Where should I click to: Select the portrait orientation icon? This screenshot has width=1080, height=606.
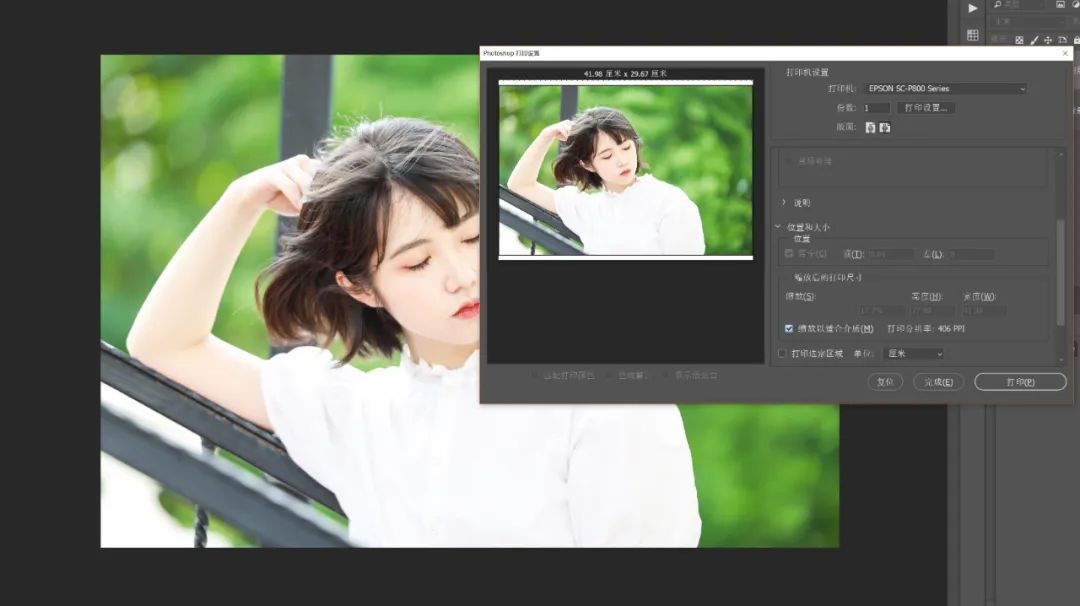pos(869,128)
